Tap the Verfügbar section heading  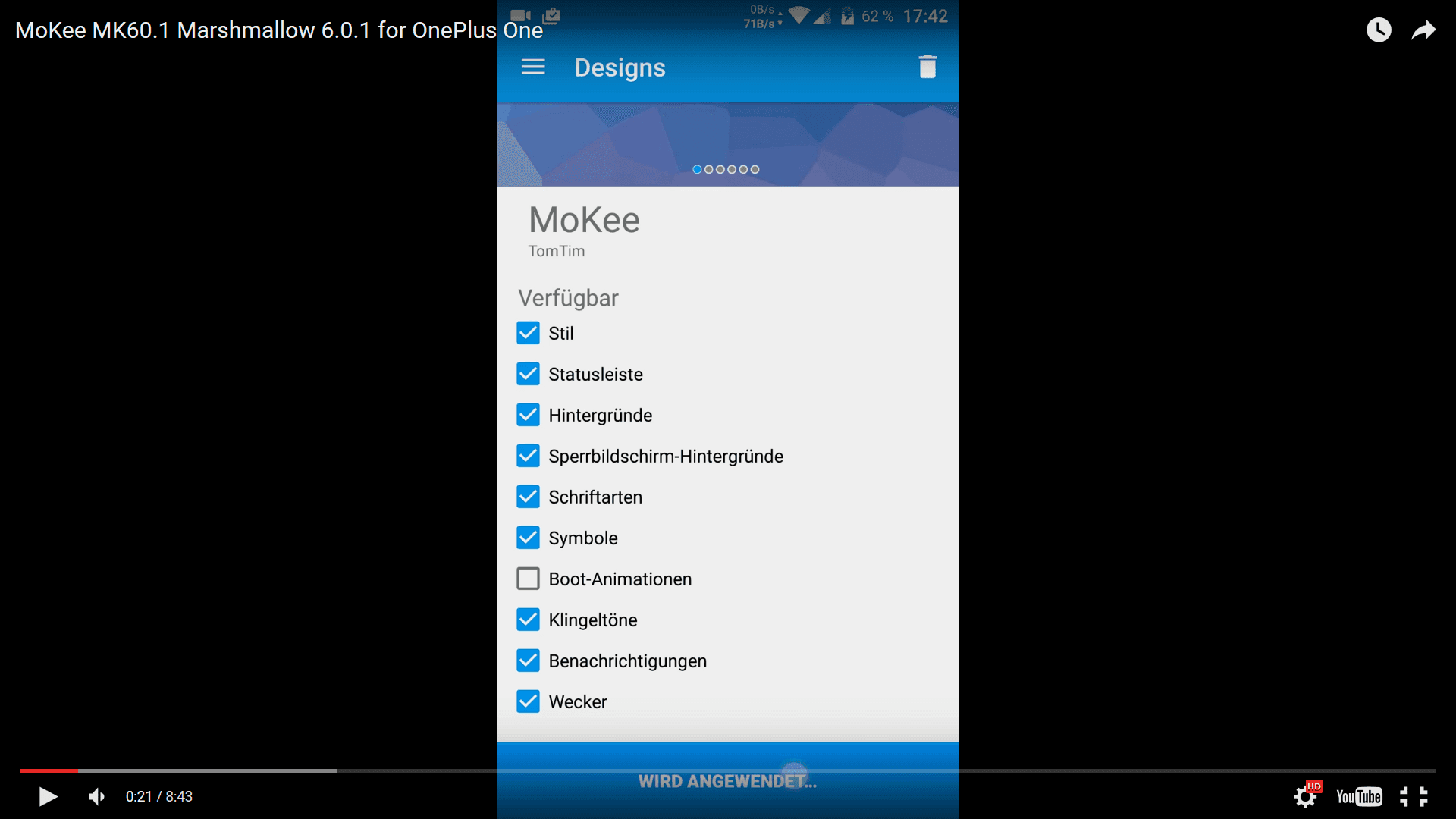coord(568,298)
